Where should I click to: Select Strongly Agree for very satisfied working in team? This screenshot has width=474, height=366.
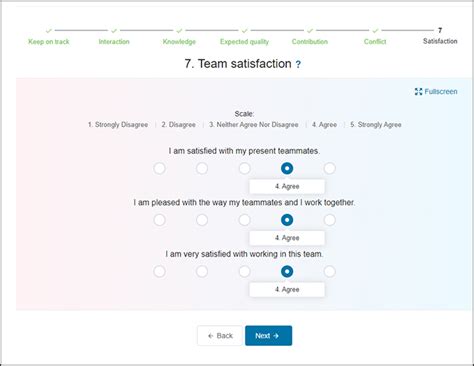coord(330,271)
